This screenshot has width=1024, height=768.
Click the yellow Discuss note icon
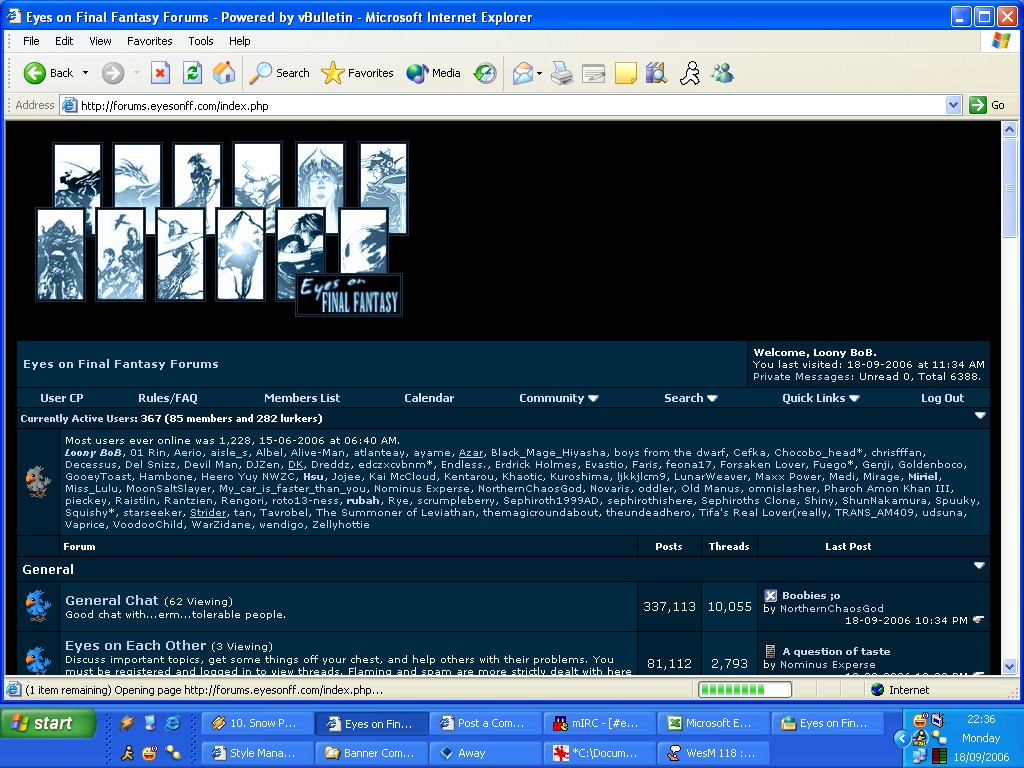tap(626, 72)
